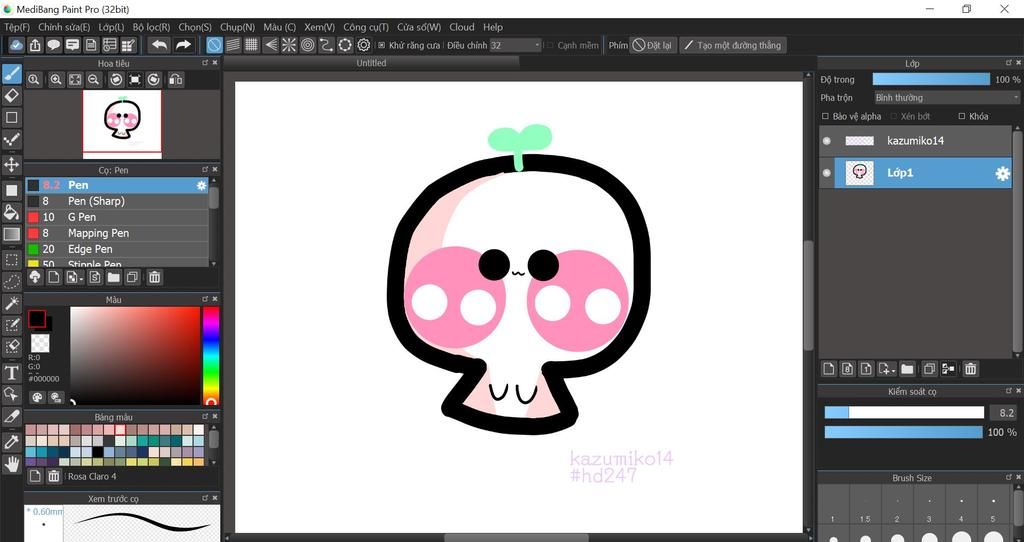
Task: Open Lớp1 layer settings gear
Action: coord(1002,173)
